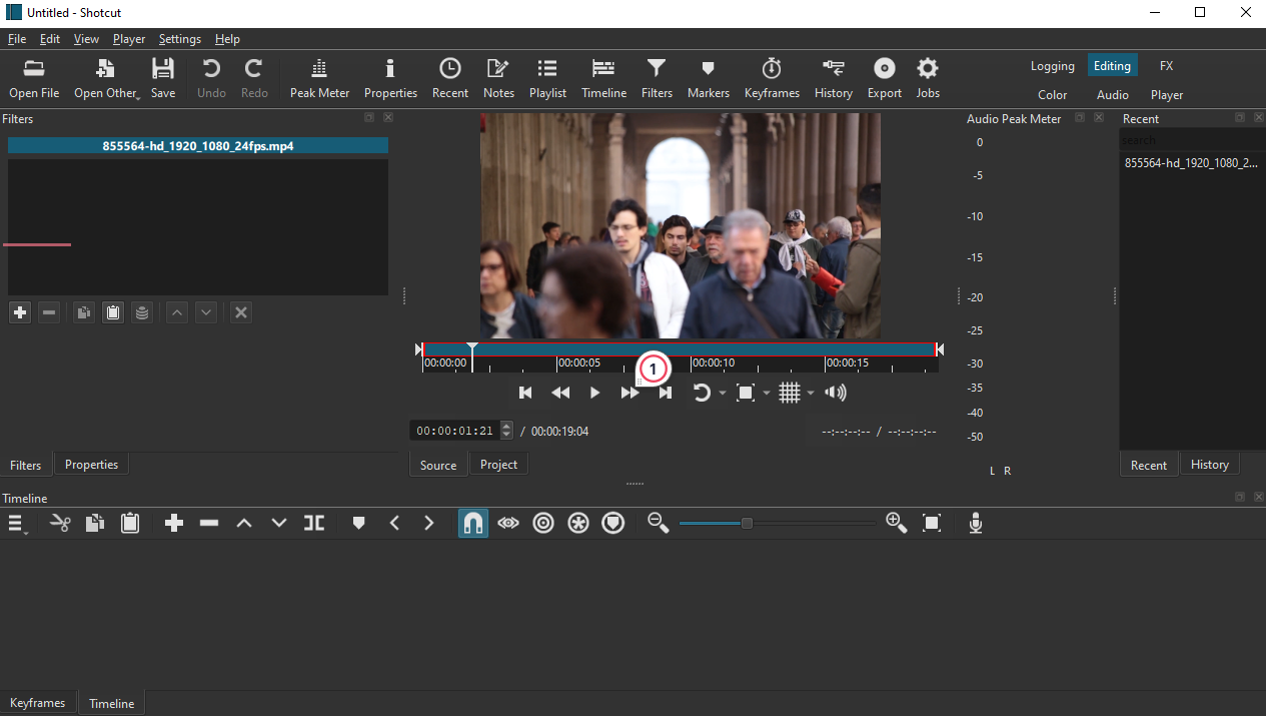Screen dimensions: 1266x716
Task: Switch to the Project tab
Action: pos(498,463)
